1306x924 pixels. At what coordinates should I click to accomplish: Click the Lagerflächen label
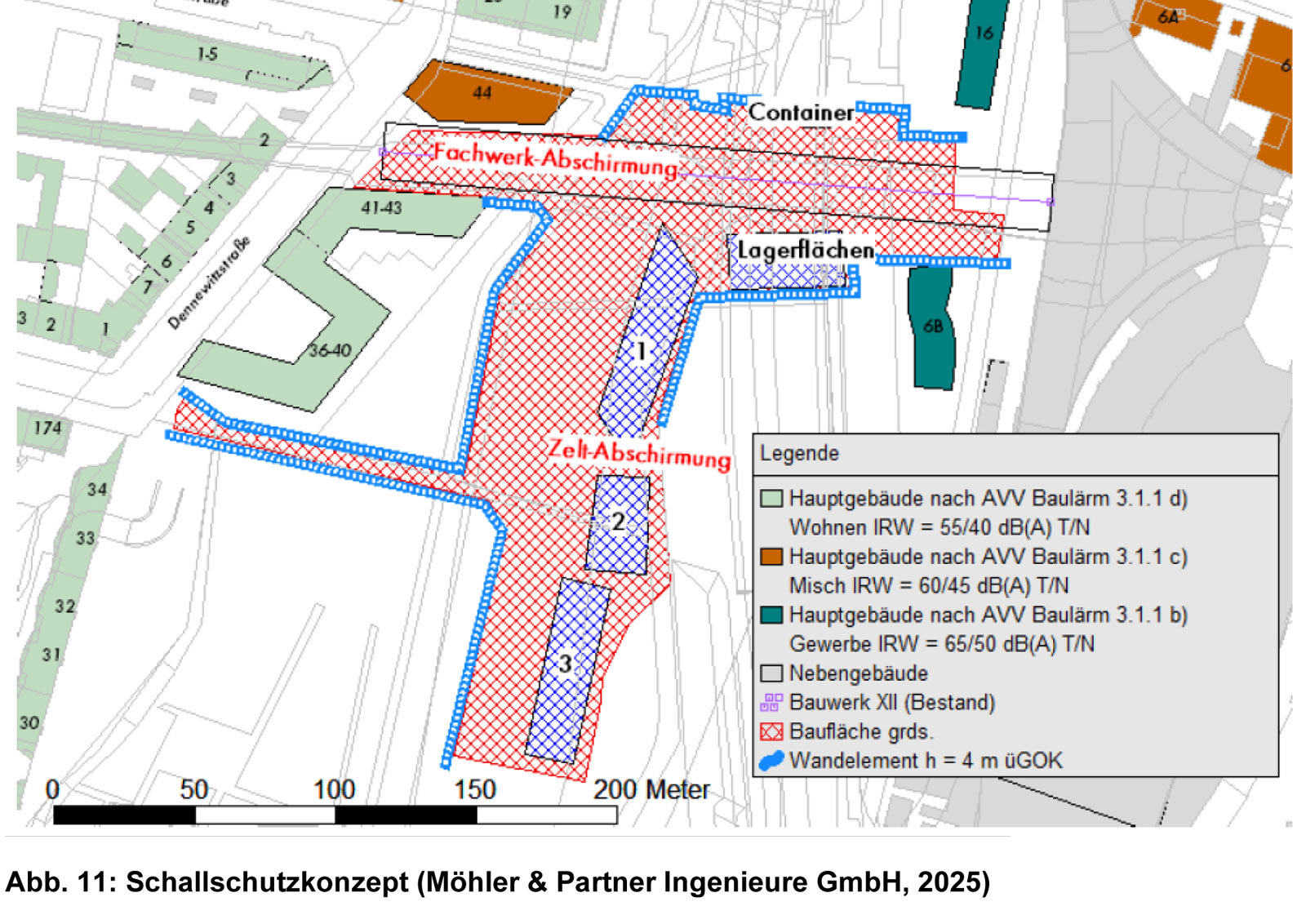[x=805, y=250]
